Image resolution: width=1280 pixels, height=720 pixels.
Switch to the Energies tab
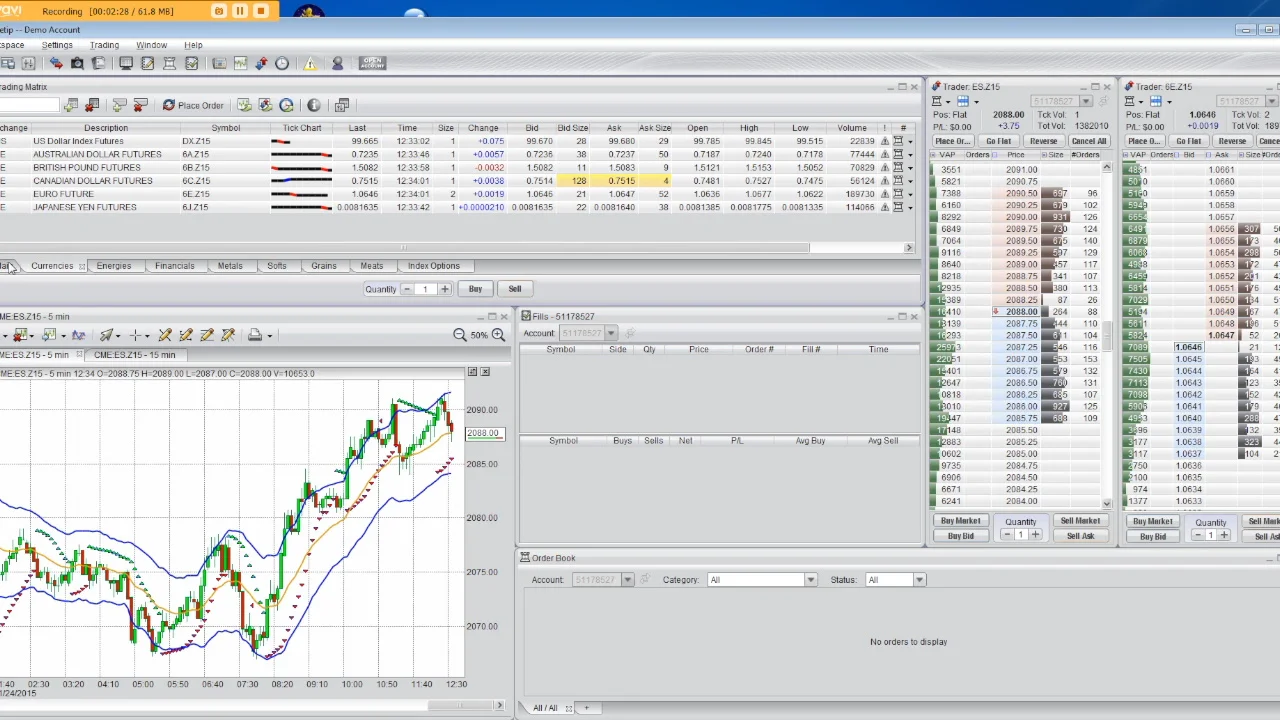[x=114, y=266]
